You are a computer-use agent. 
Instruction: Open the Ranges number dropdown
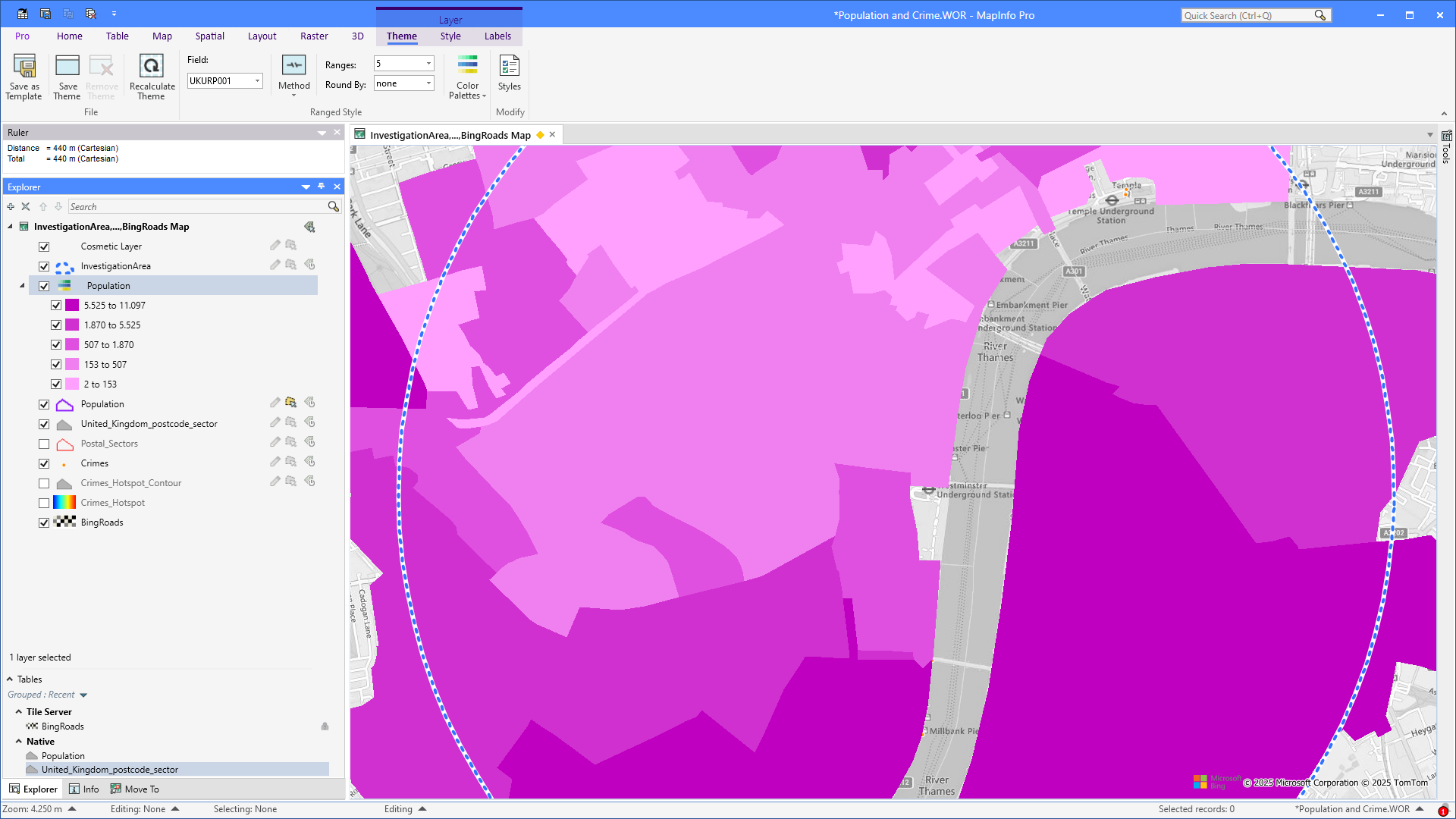(428, 64)
